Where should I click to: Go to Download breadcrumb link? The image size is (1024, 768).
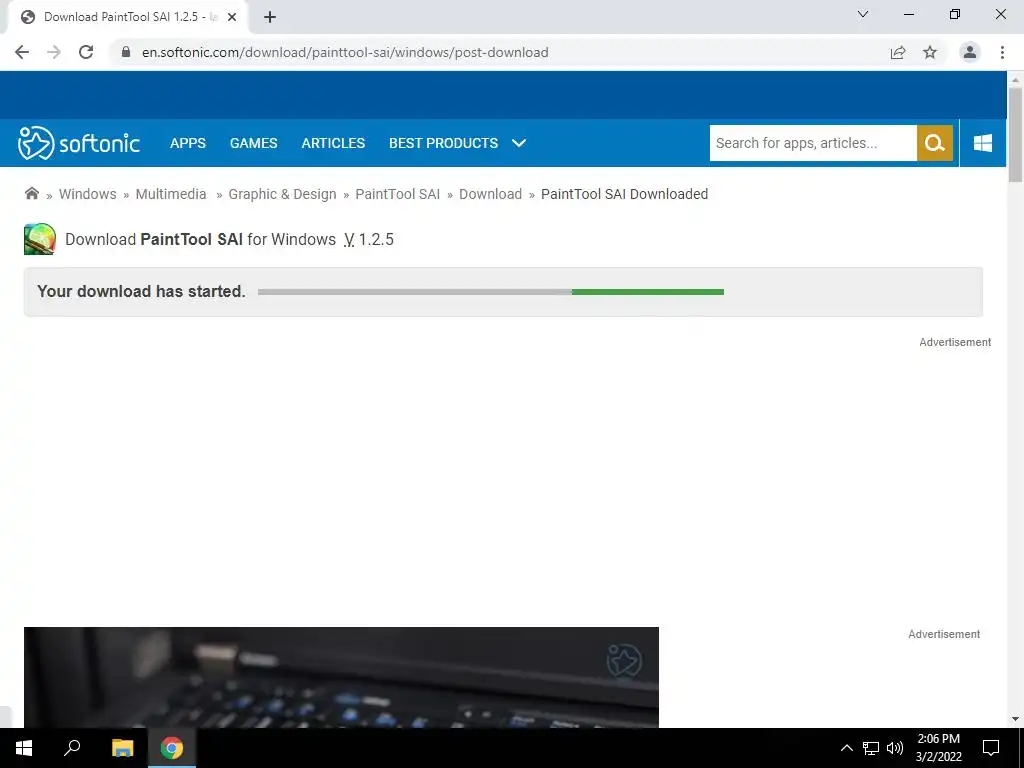click(x=490, y=194)
